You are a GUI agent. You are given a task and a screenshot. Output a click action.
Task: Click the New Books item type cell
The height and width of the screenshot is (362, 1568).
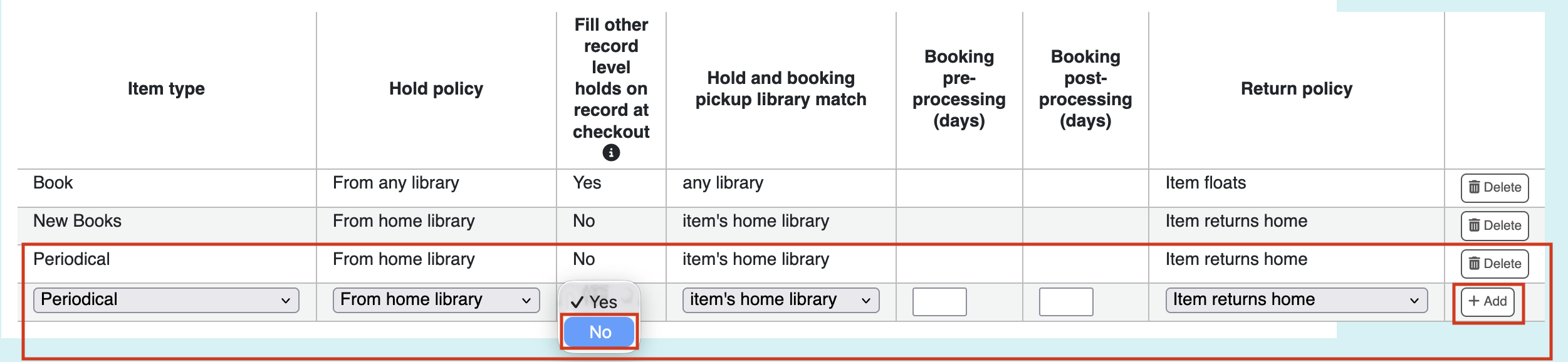pos(78,221)
